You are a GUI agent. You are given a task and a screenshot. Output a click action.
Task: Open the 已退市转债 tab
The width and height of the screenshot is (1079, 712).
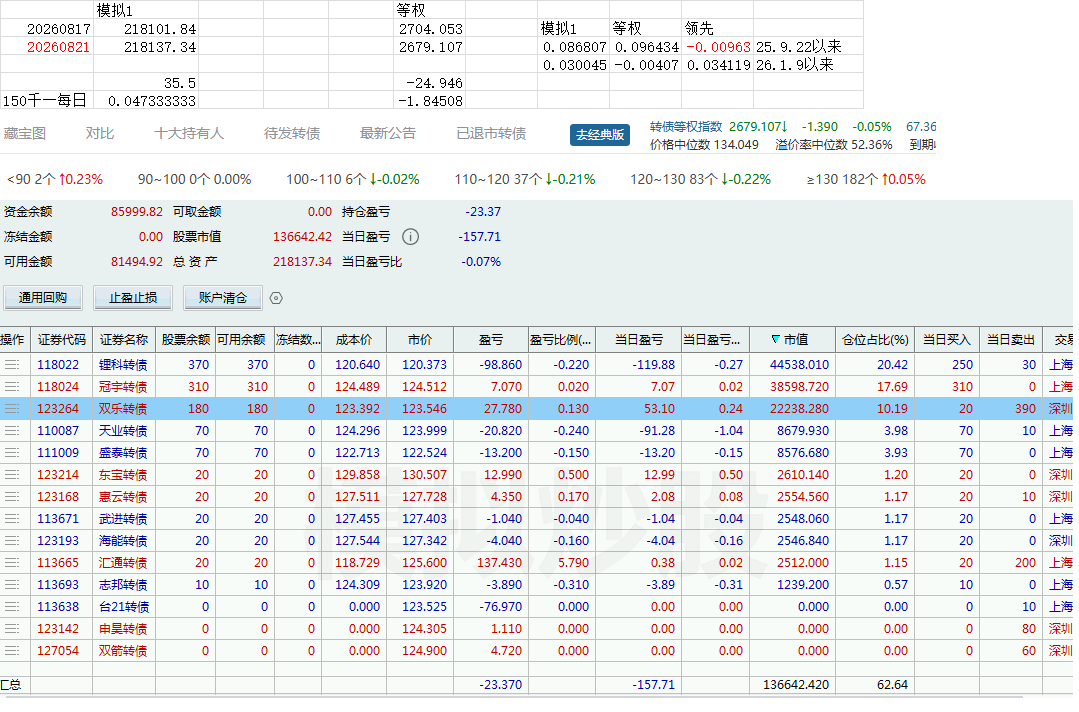[x=491, y=133]
